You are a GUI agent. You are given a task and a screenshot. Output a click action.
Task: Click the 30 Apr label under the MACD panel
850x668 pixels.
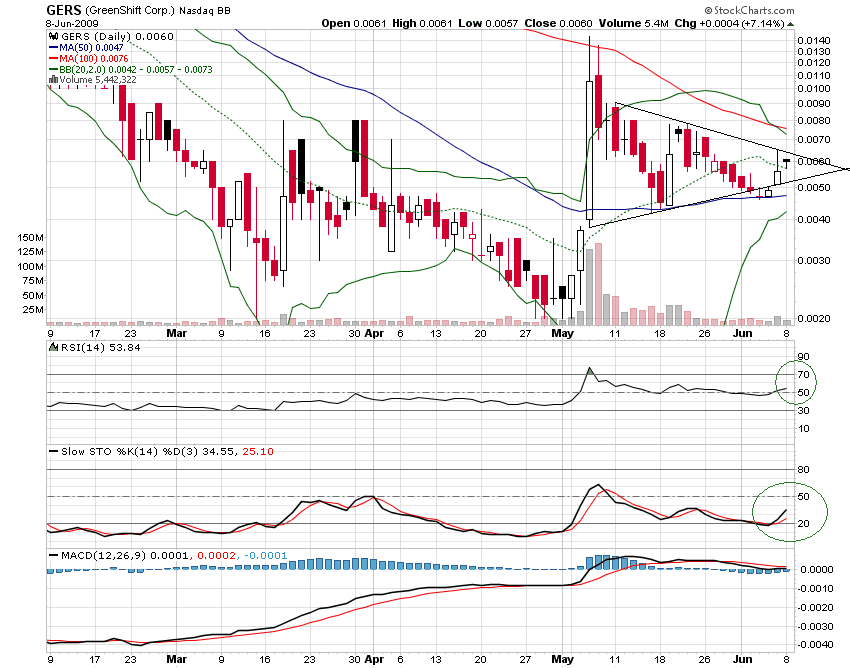coord(366,659)
